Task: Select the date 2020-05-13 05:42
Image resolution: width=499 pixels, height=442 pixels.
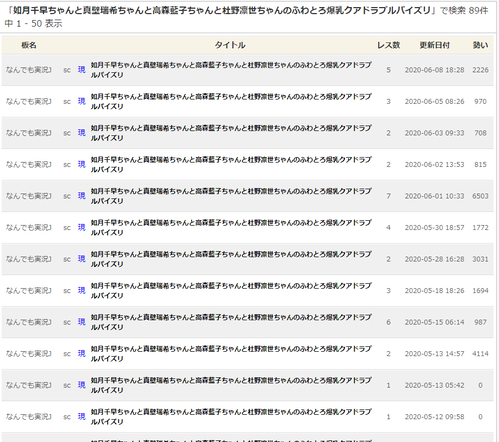Action: pyautogui.click(x=434, y=385)
